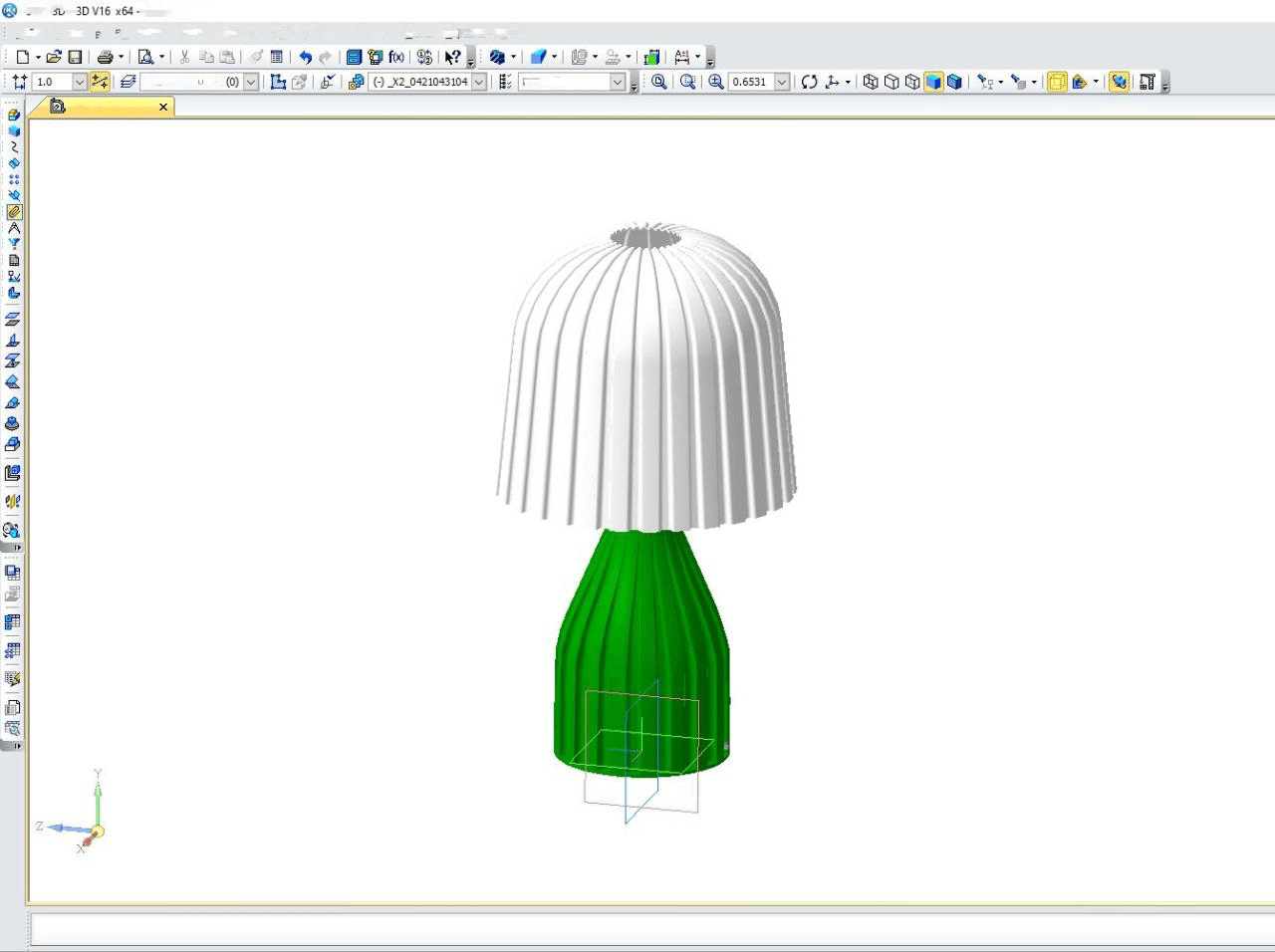Click the Zoom in magnifier icon
This screenshot has height=952, width=1275.
715,82
